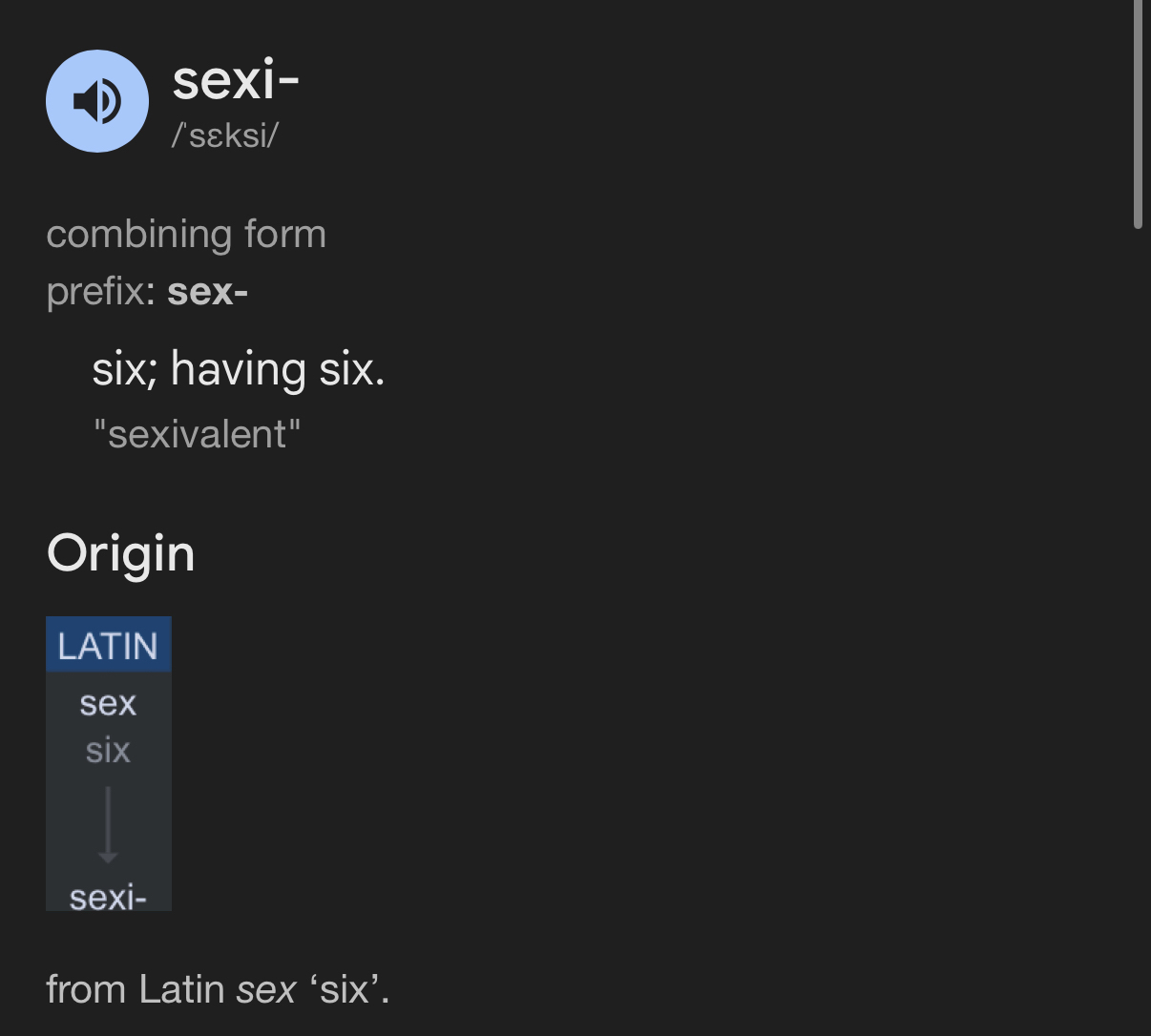Select the "sexi-" headword title
This screenshot has width=1151, height=1036.
(x=236, y=79)
